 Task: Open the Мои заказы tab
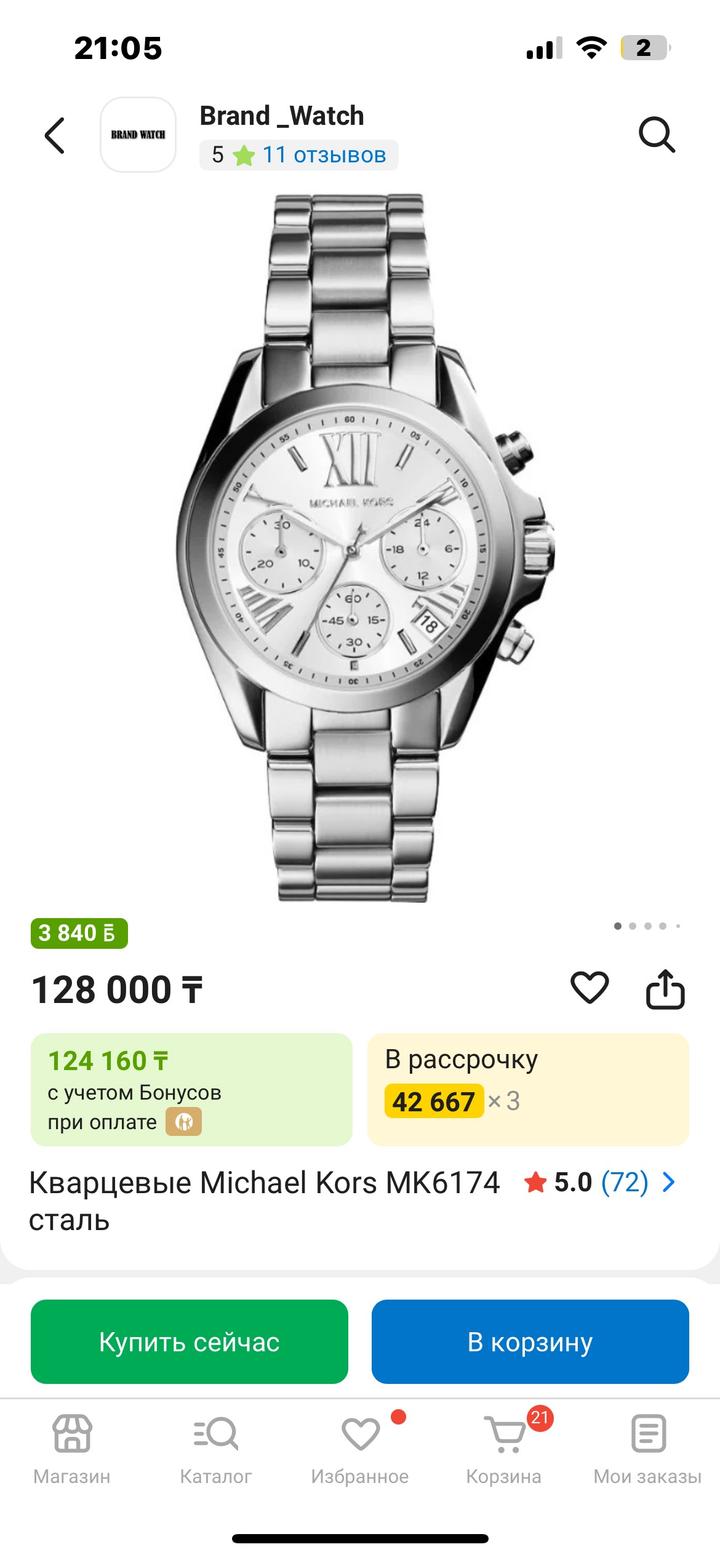(648, 1448)
